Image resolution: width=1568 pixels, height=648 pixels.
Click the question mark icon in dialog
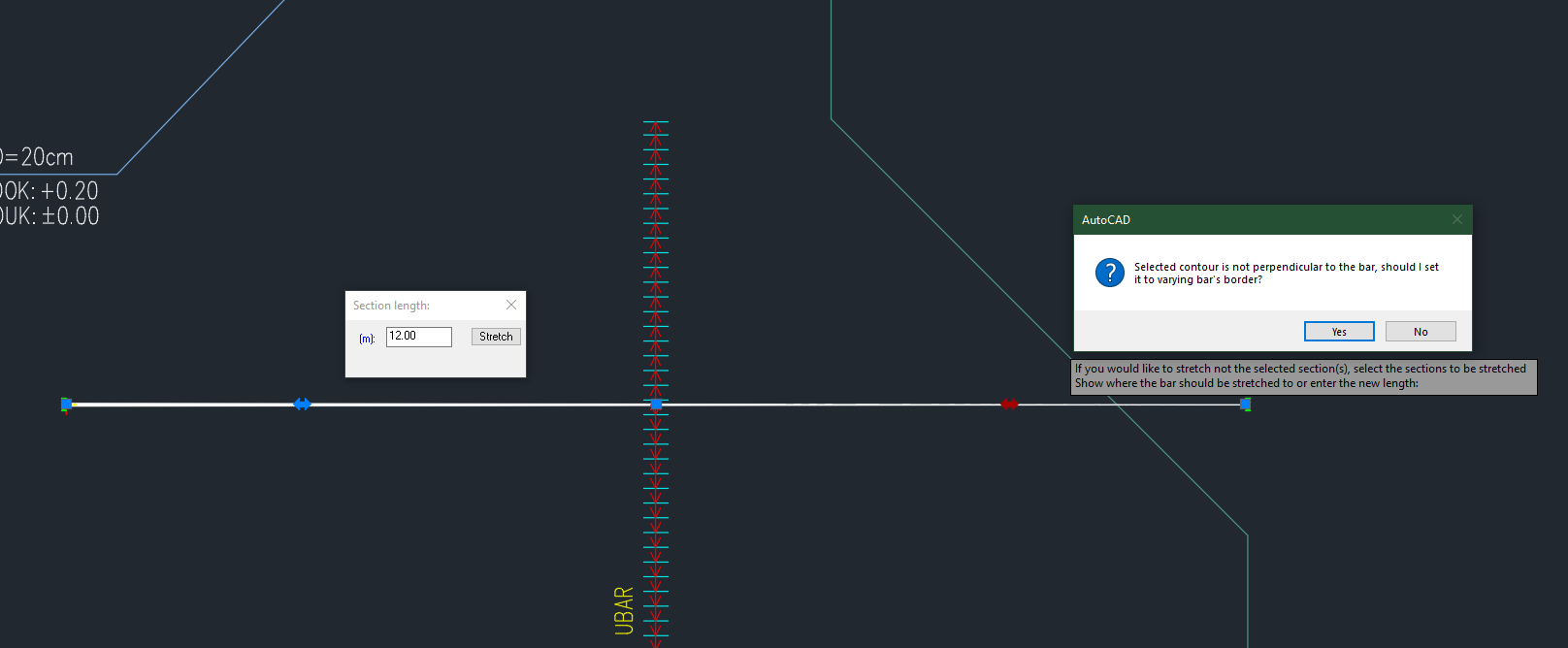coord(1110,273)
